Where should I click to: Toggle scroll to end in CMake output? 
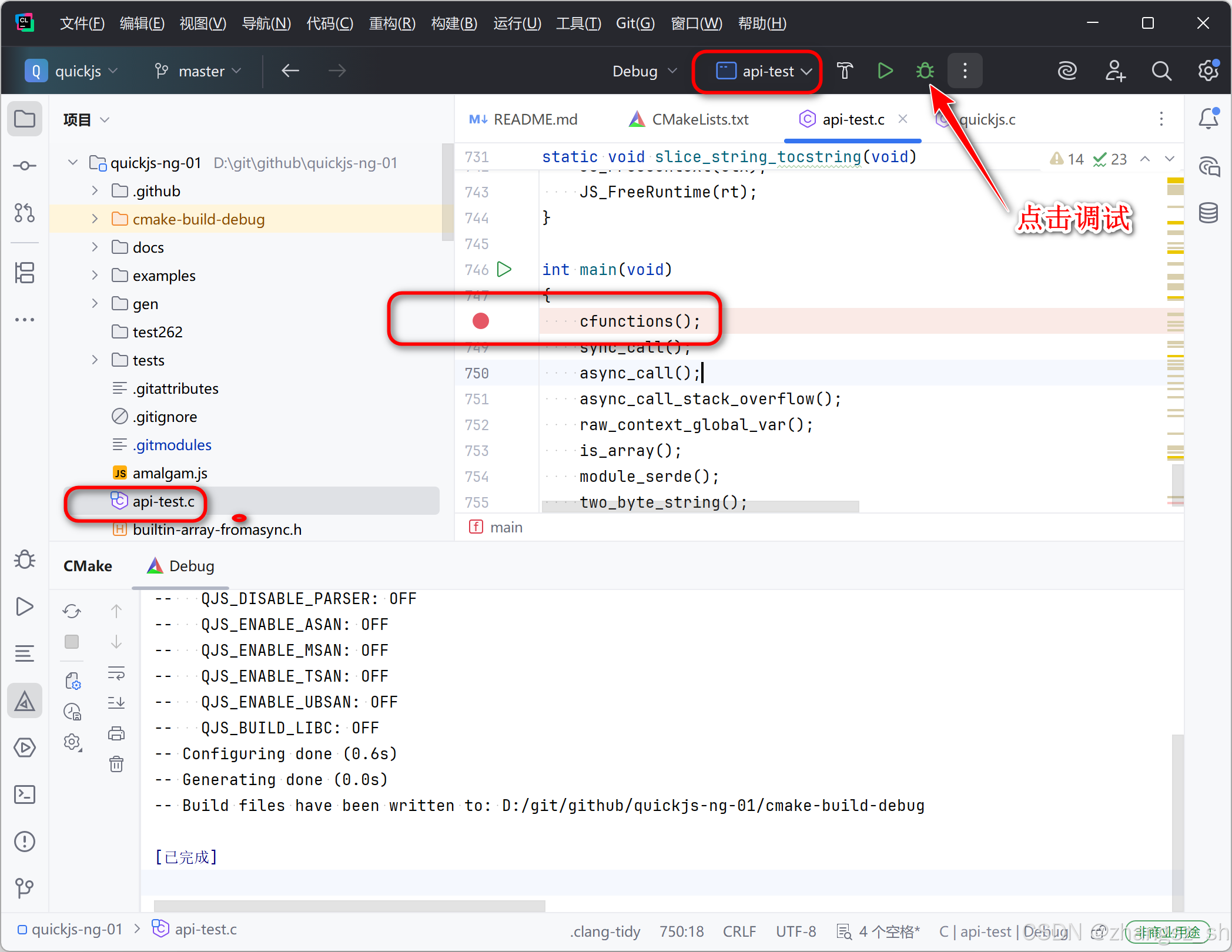coord(116,703)
